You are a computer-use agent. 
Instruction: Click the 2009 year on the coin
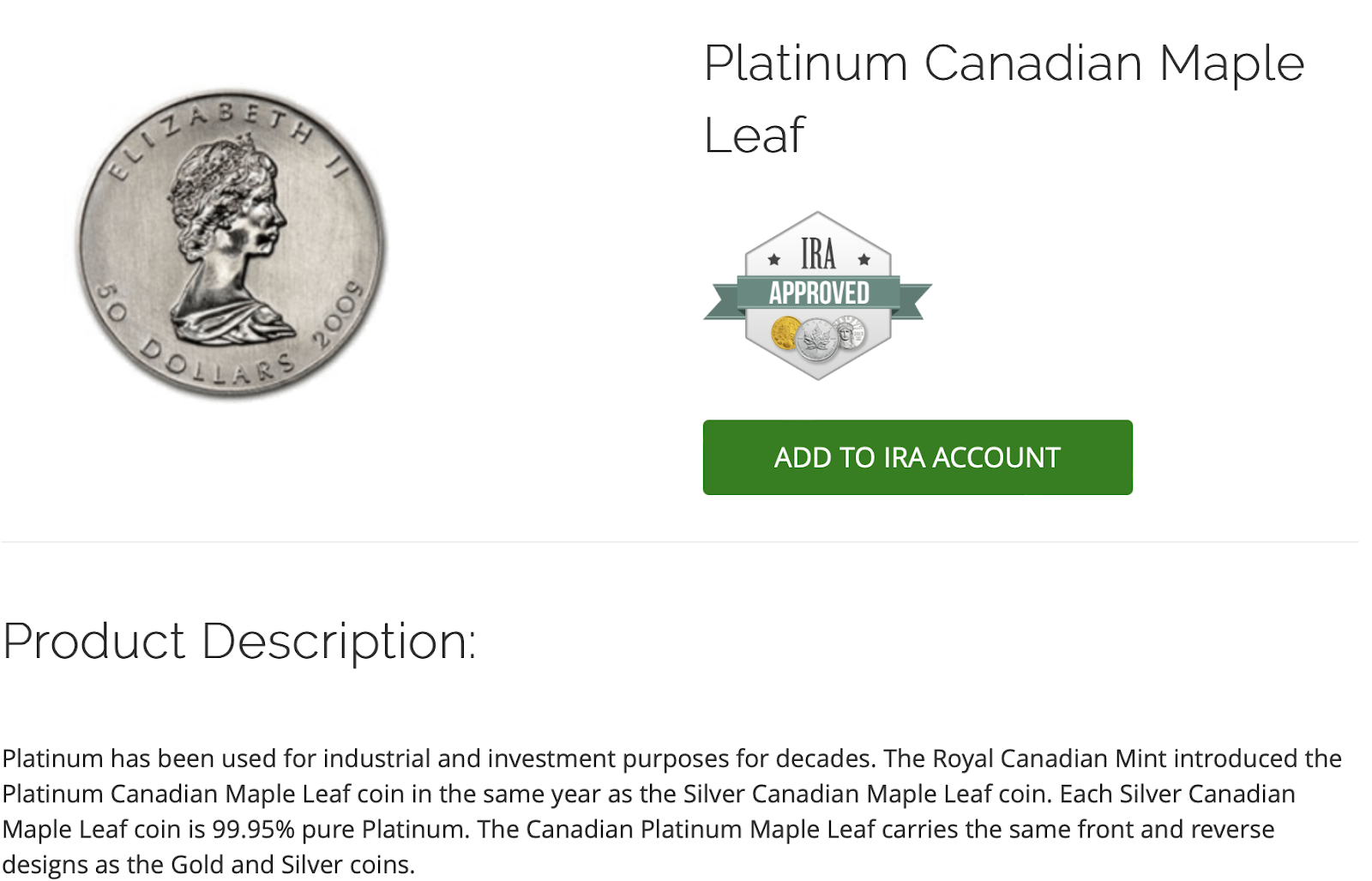[338, 314]
